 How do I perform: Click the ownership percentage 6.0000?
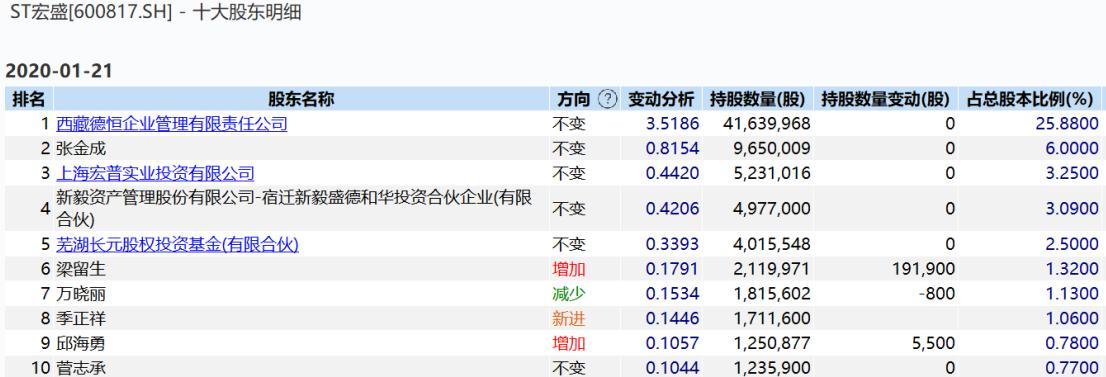pos(1072,149)
